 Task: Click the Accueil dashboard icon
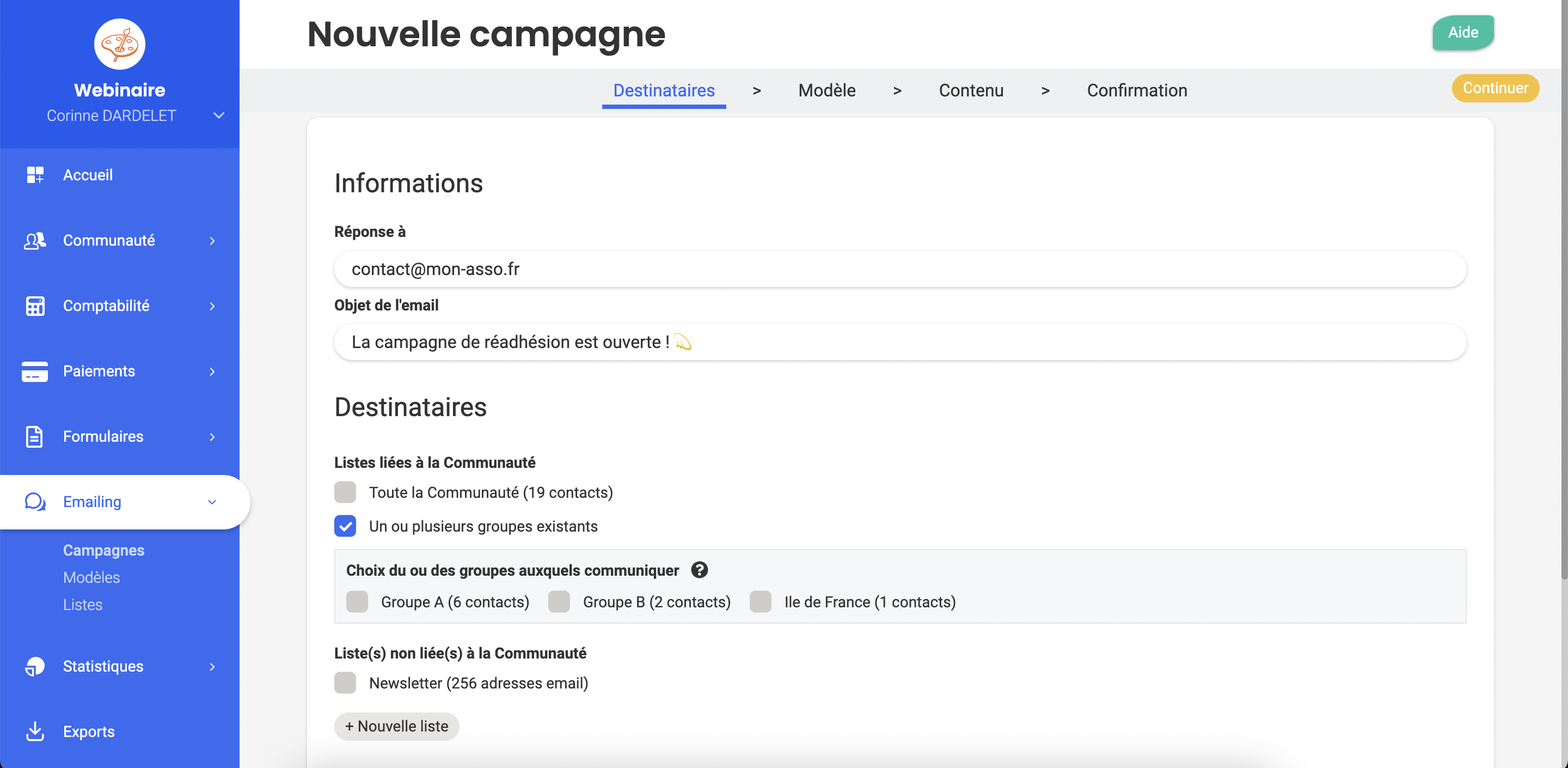35,175
